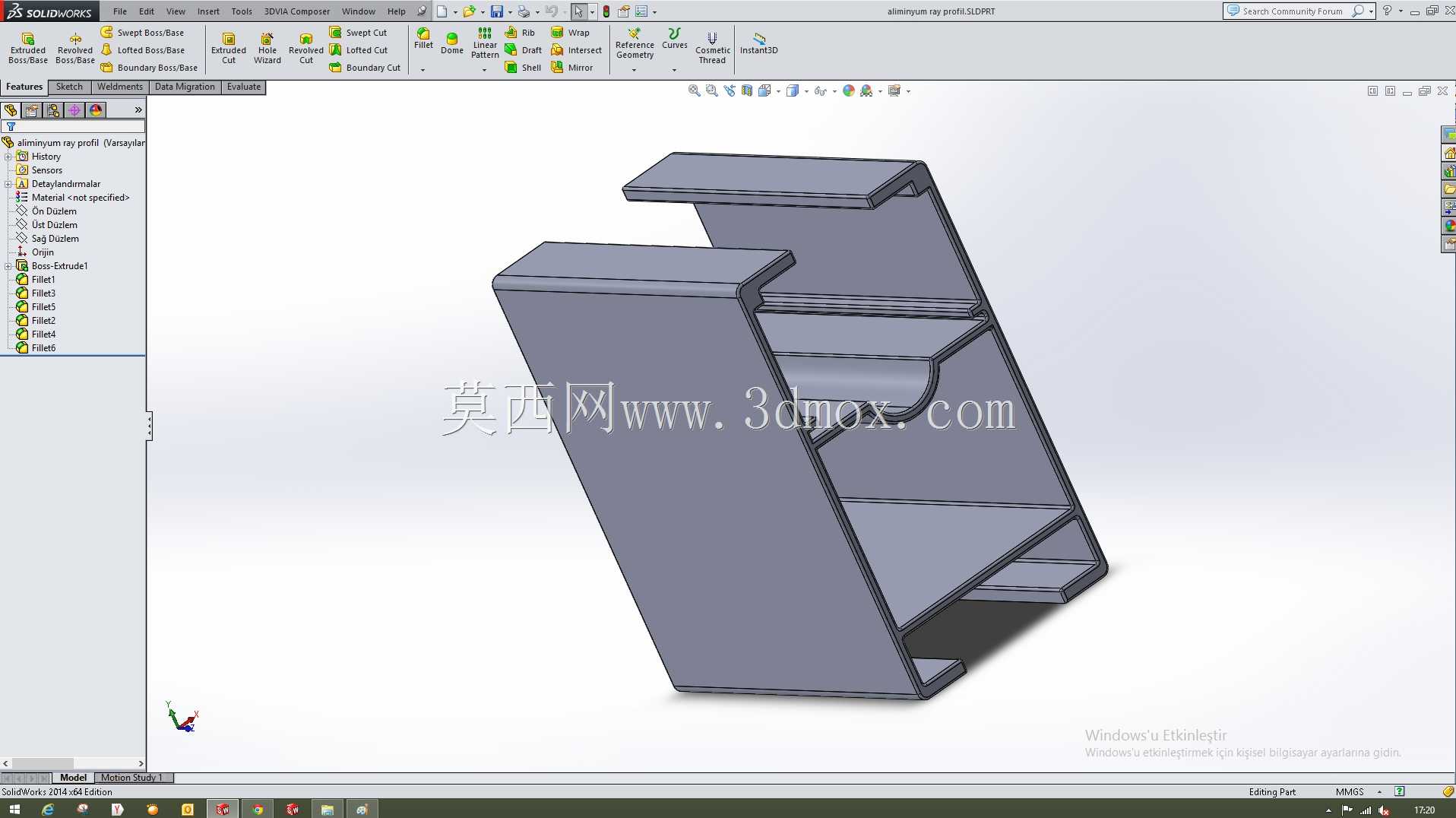The image size is (1456, 818).
Task: Open the Windows Start button
Action: click(14, 810)
